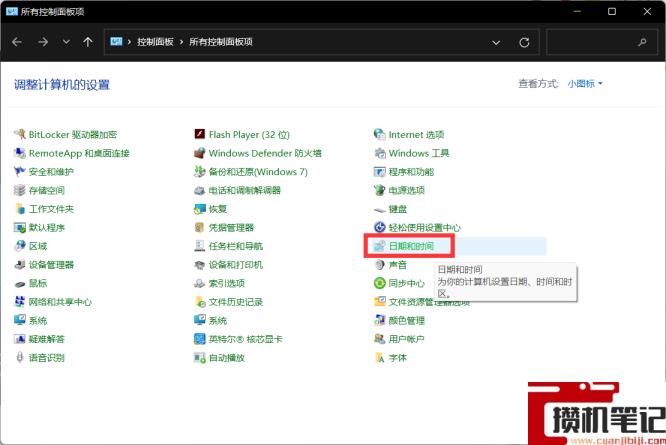Expand chevron before 控制面板 breadcrumb
This screenshot has height=445, width=666.
tap(129, 42)
